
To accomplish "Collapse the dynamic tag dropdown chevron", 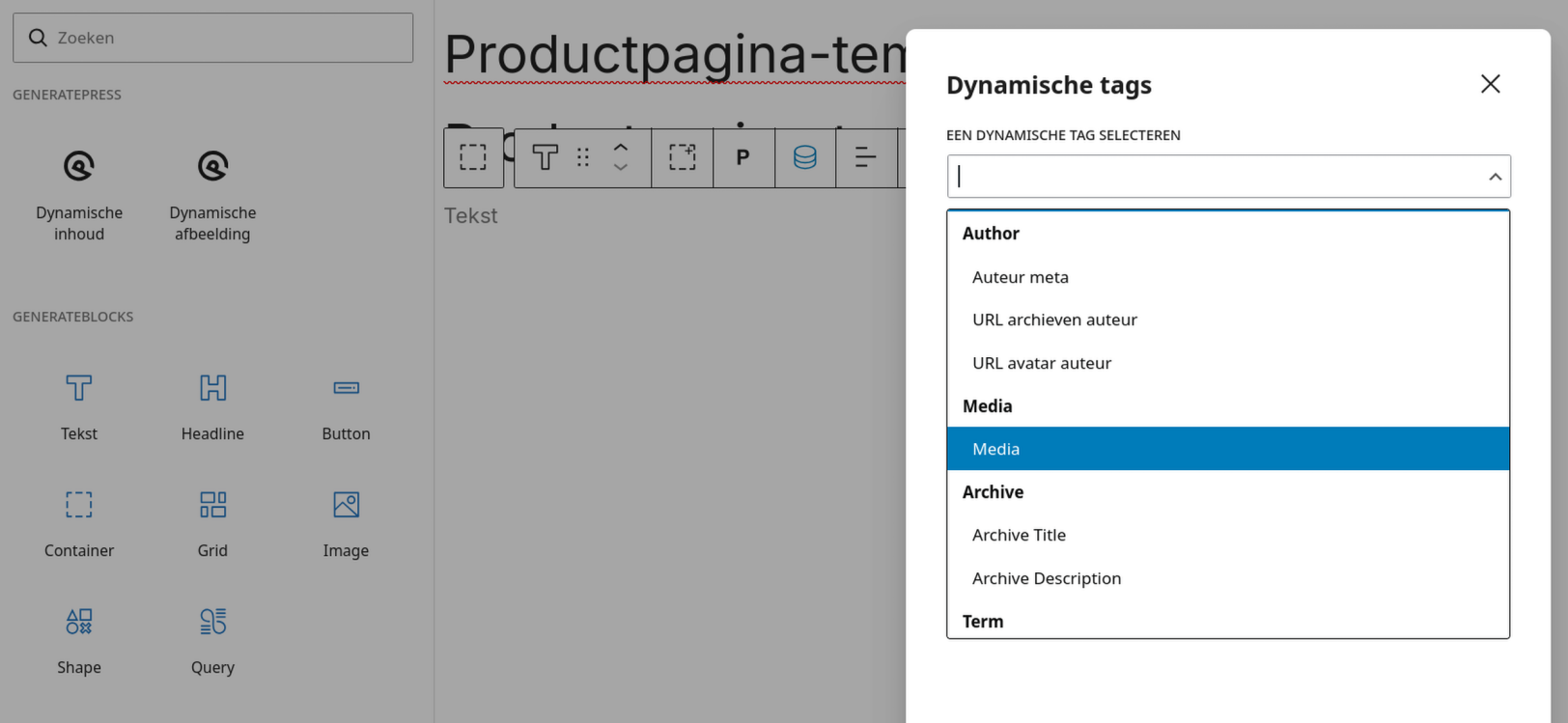I will 1495,177.
